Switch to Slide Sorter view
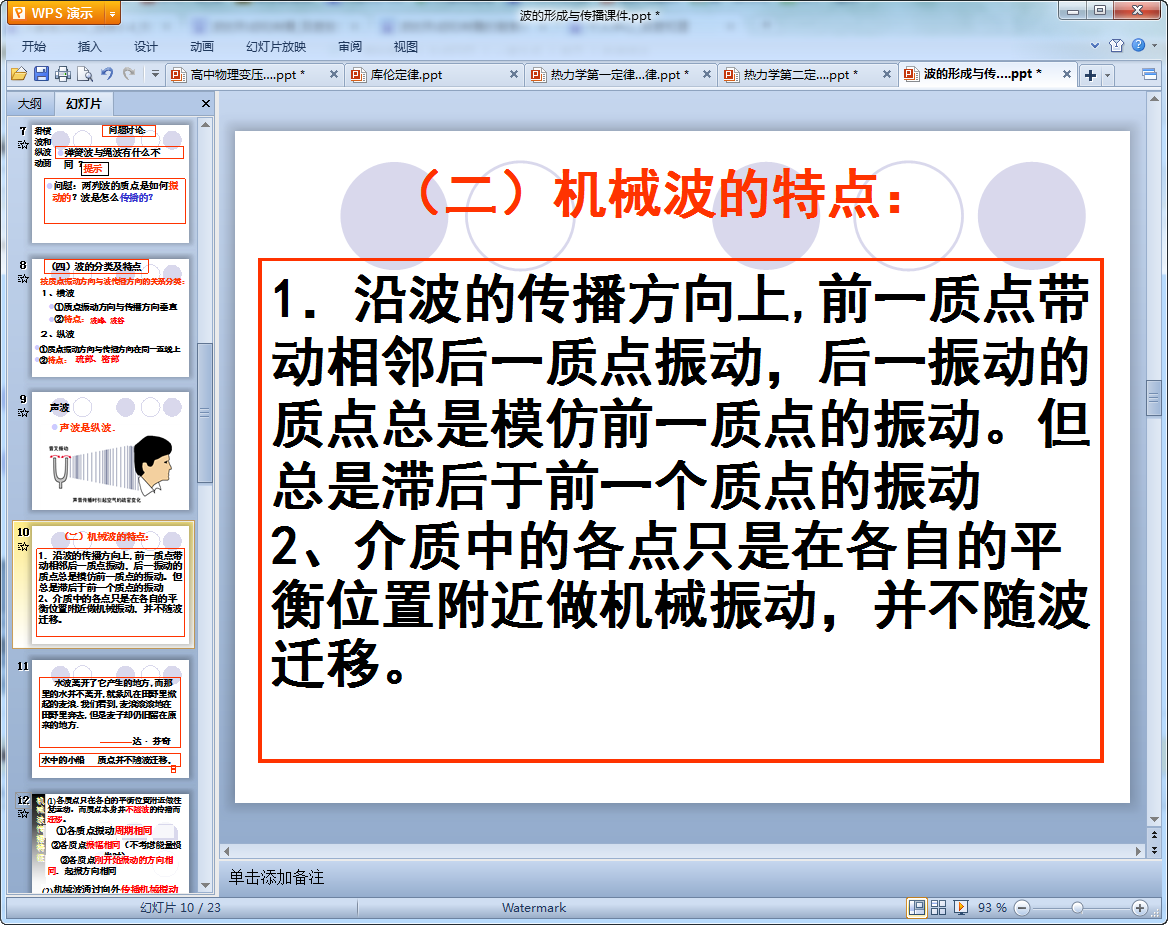The width and height of the screenshot is (1168, 925). pyautogui.click(x=939, y=907)
